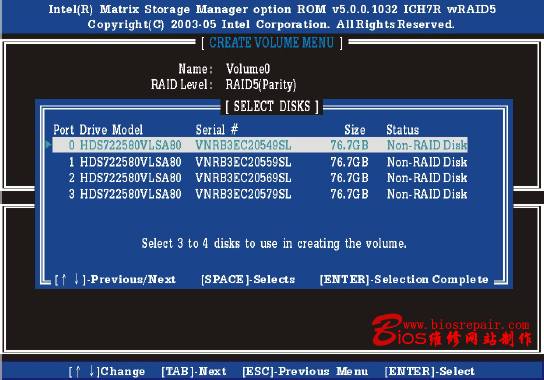Click the Intel Corporation copyright line
Image resolution: width=544 pixels, height=380 pixels.
[271, 24]
